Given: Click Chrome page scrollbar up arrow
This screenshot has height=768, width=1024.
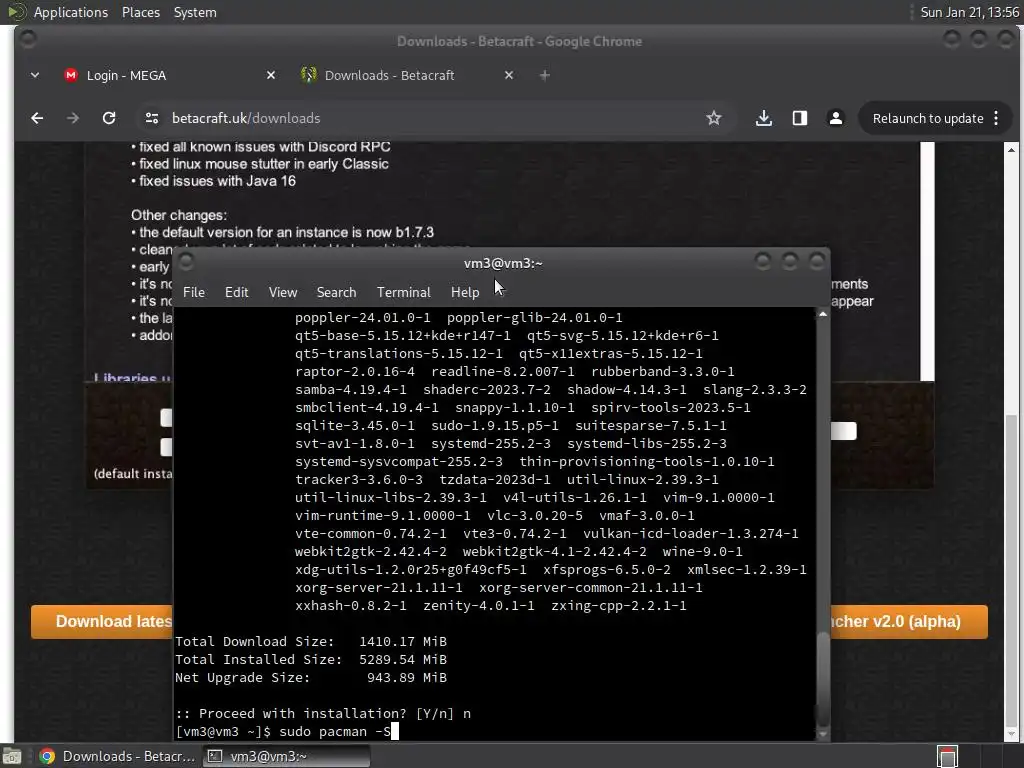Looking at the screenshot, I should tap(1011, 150).
